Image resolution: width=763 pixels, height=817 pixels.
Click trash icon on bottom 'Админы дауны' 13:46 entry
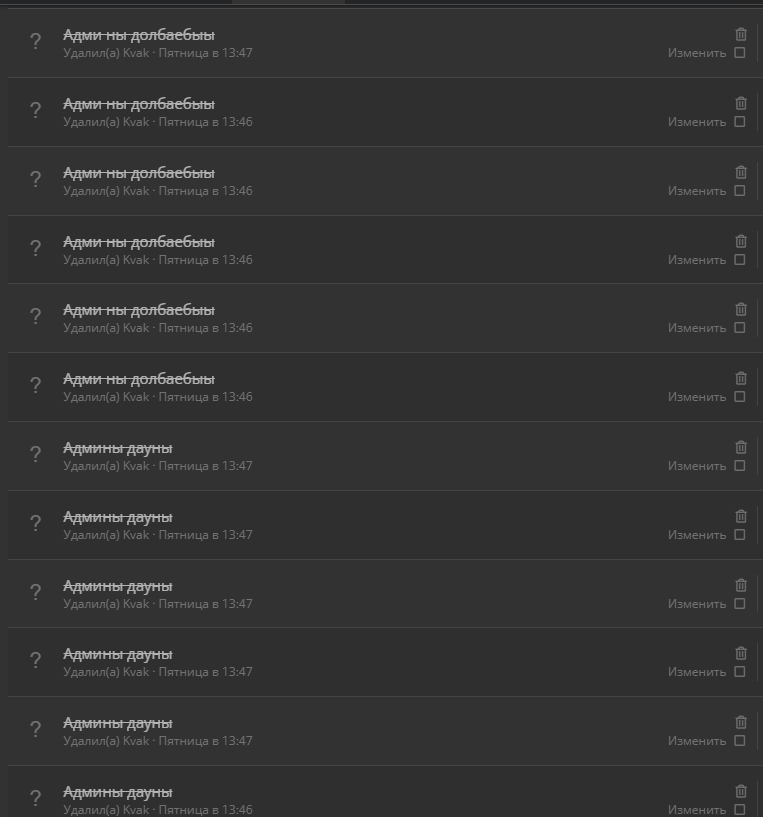point(741,791)
